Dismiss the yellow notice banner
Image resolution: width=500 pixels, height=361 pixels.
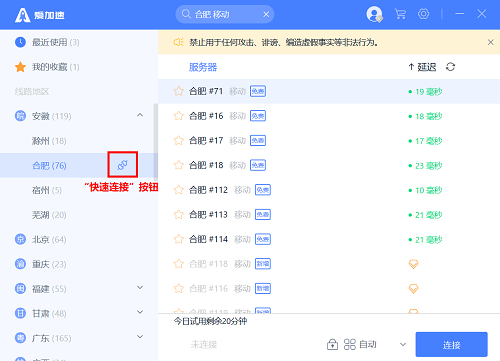click(x=490, y=42)
